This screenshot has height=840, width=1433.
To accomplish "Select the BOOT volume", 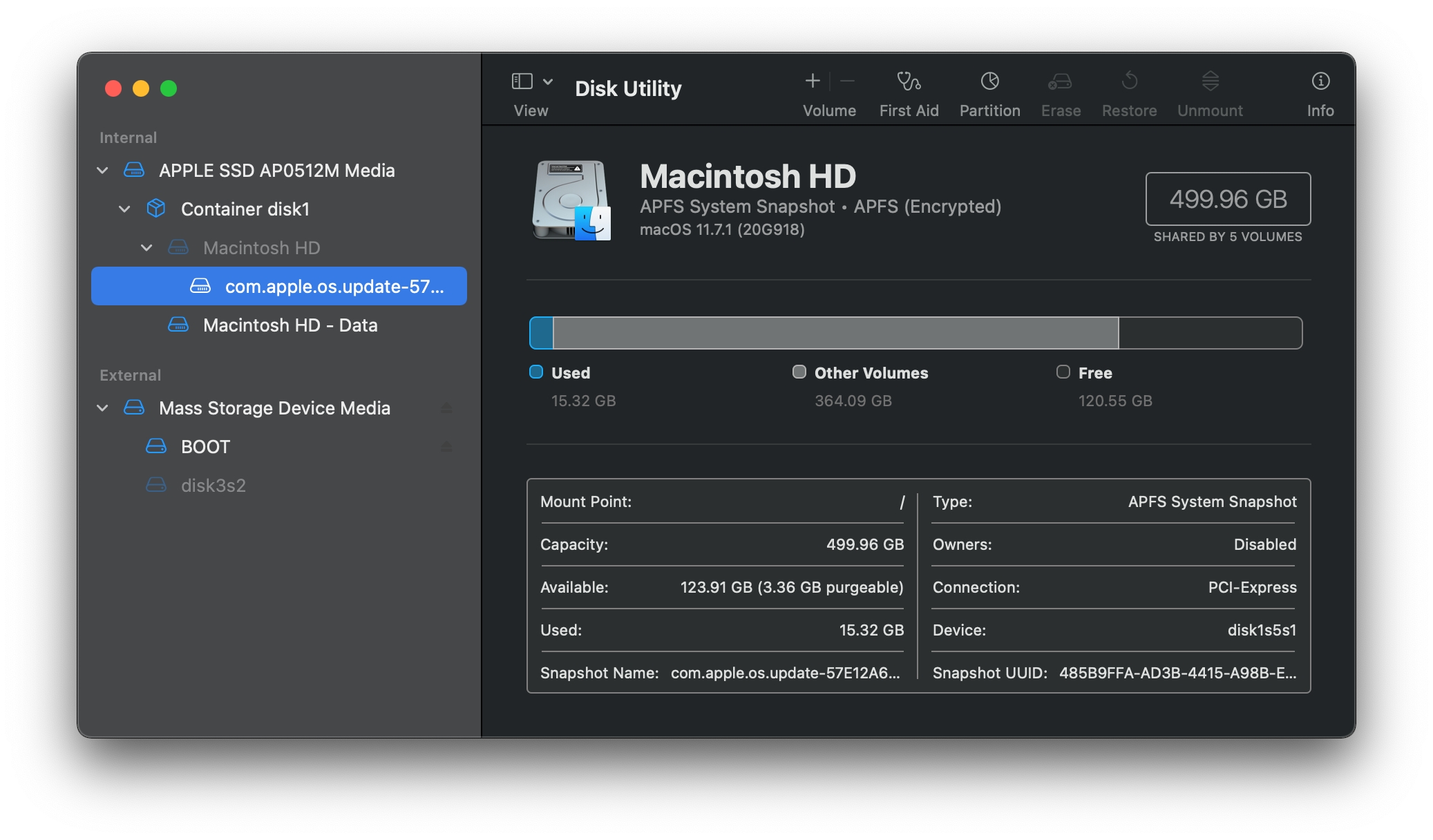I will (205, 447).
